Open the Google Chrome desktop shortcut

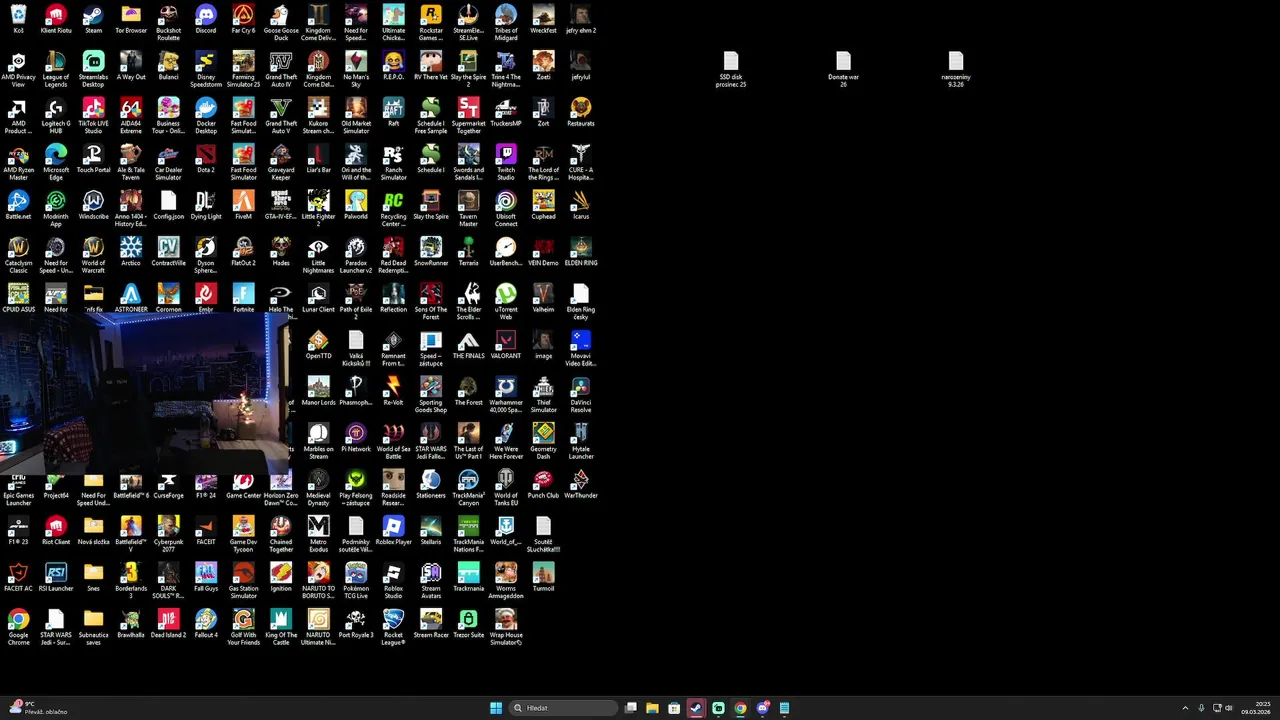click(18, 628)
